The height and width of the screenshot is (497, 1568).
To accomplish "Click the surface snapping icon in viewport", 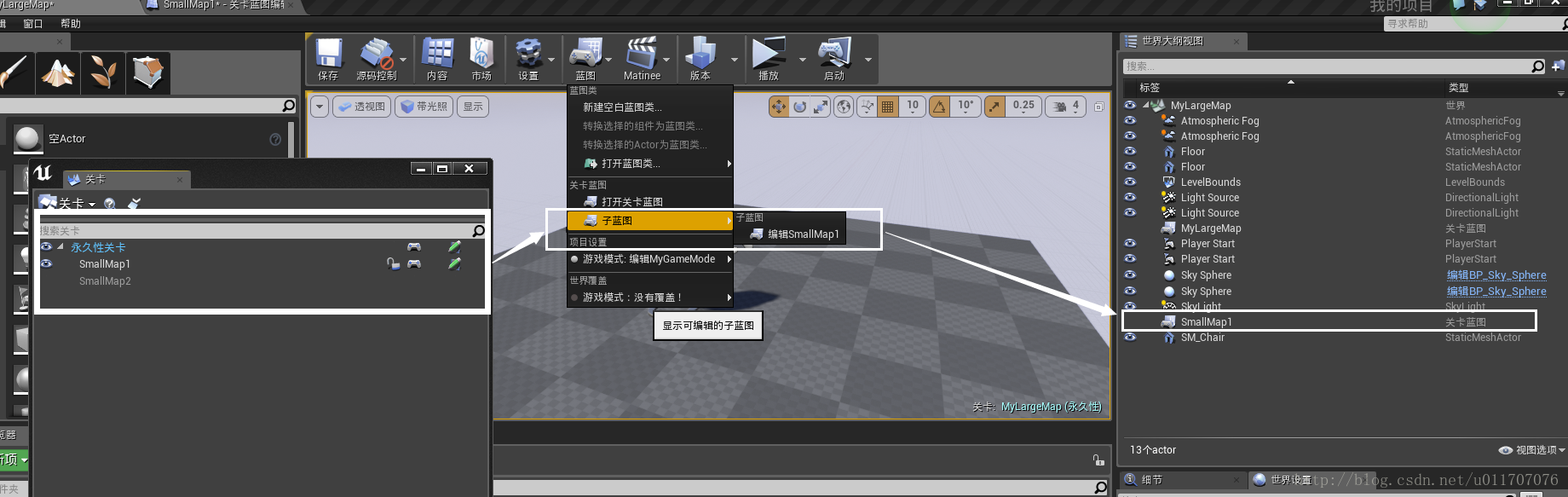I will 868,107.
